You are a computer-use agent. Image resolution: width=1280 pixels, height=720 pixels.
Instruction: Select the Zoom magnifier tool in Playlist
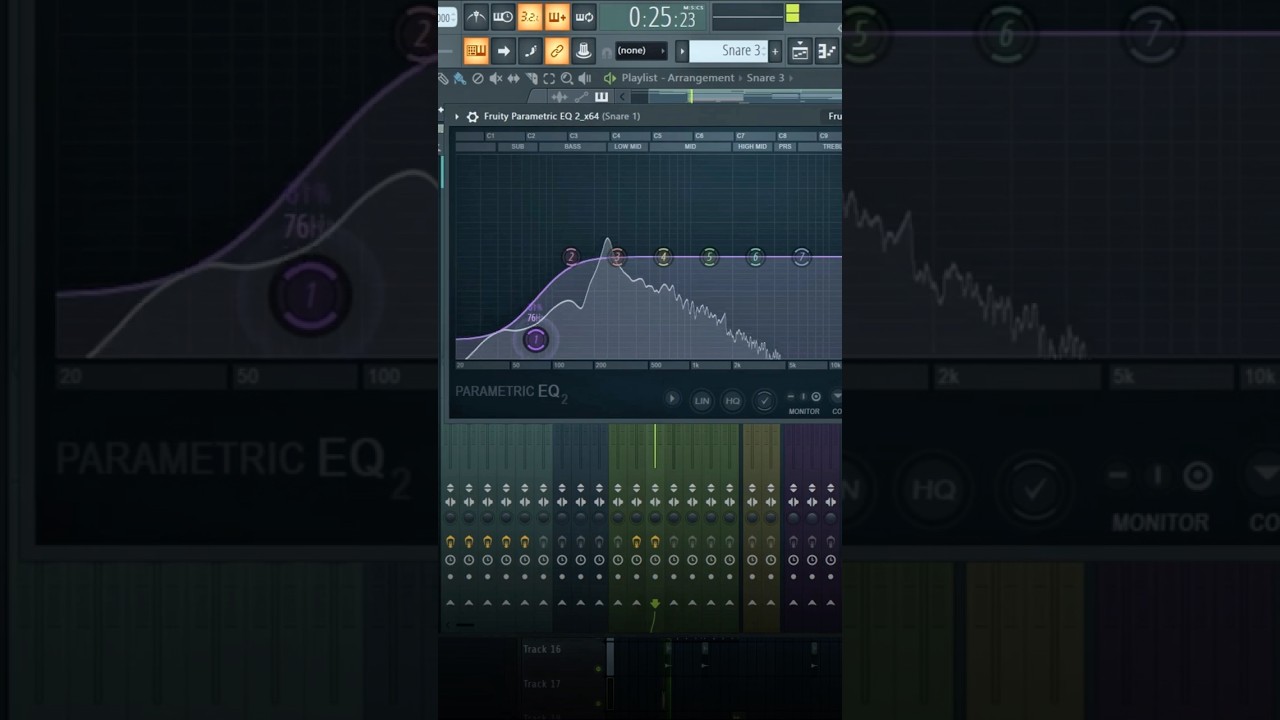pos(567,78)
